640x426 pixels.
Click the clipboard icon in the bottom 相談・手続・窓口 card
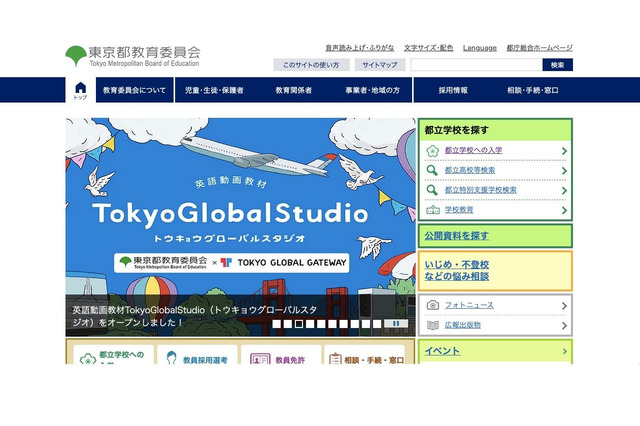coord(335,359)
